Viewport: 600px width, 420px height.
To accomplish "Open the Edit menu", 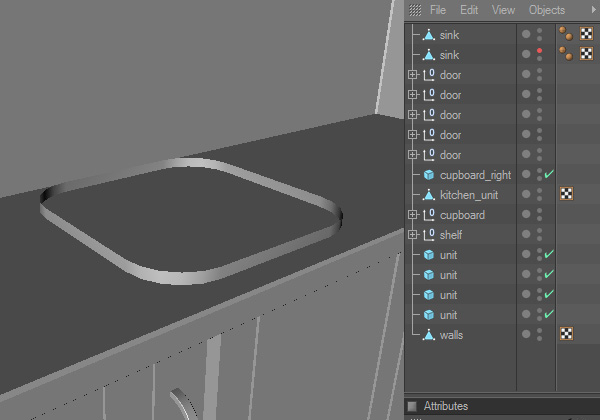I will (469, 10).
